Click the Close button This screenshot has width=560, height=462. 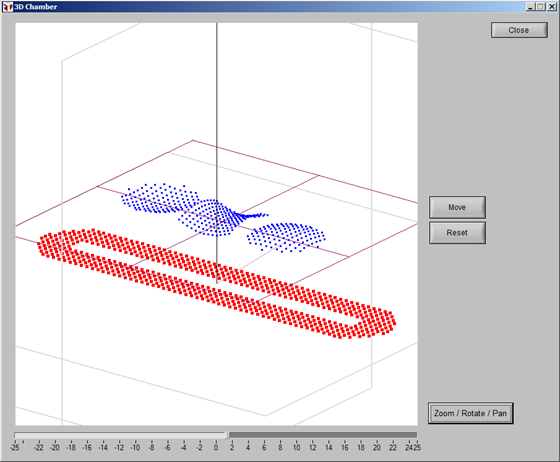(x=519, y=30)
